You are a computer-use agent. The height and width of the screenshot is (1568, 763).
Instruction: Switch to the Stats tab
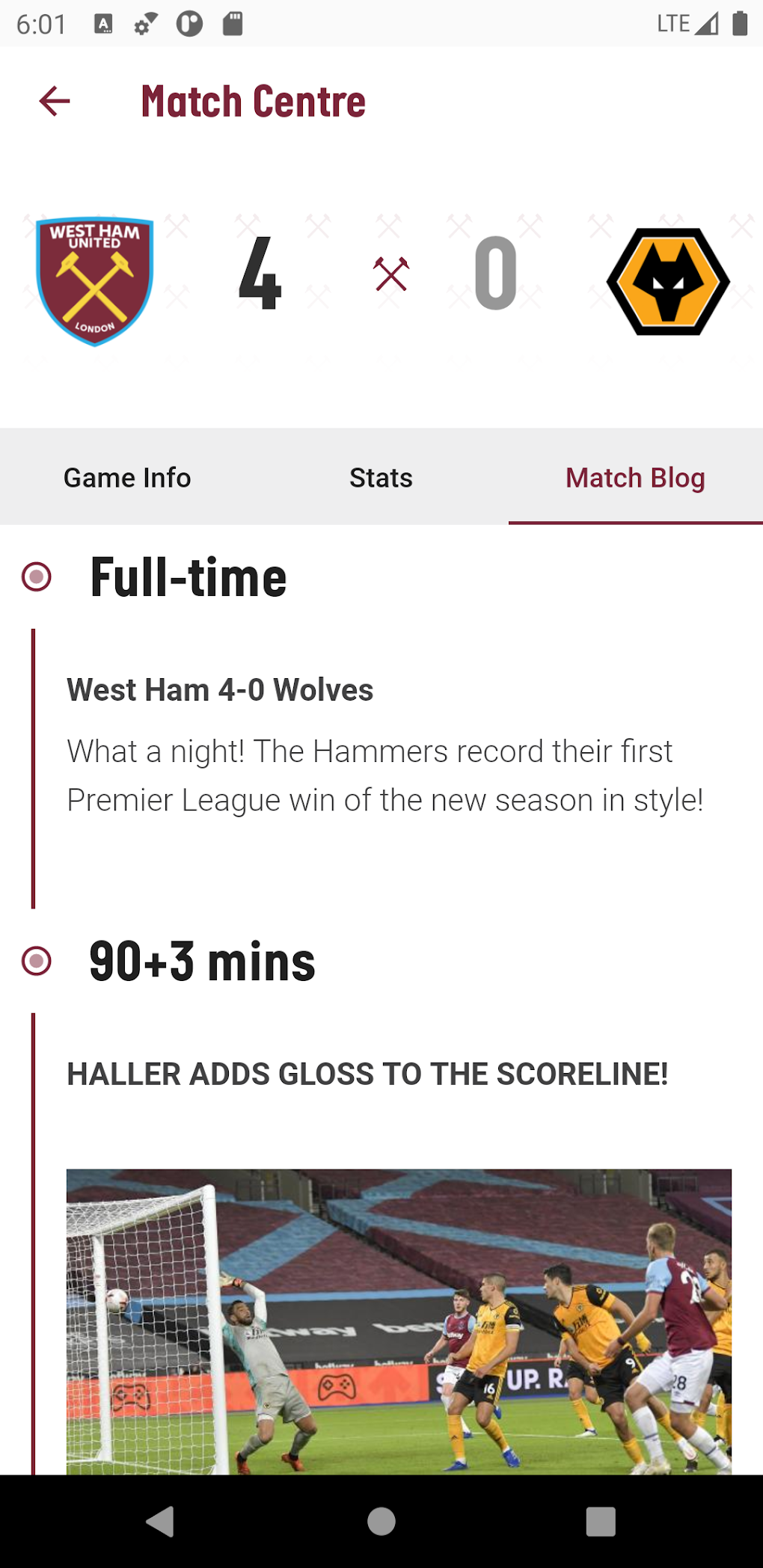381,477
